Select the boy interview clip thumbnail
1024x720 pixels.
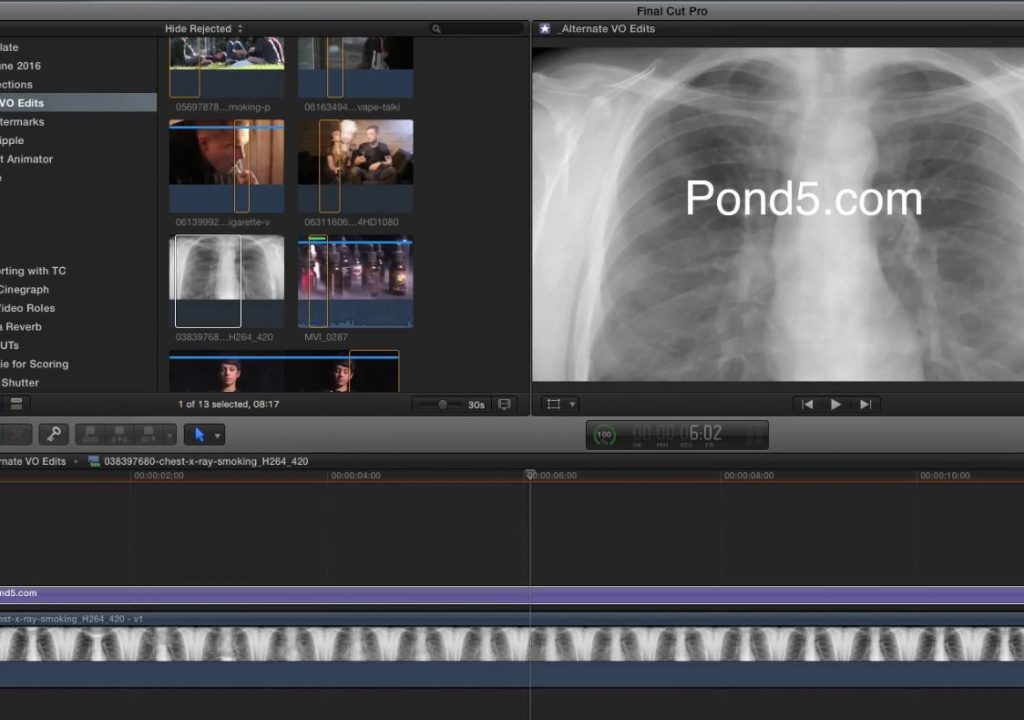click(x=284, y=372)
